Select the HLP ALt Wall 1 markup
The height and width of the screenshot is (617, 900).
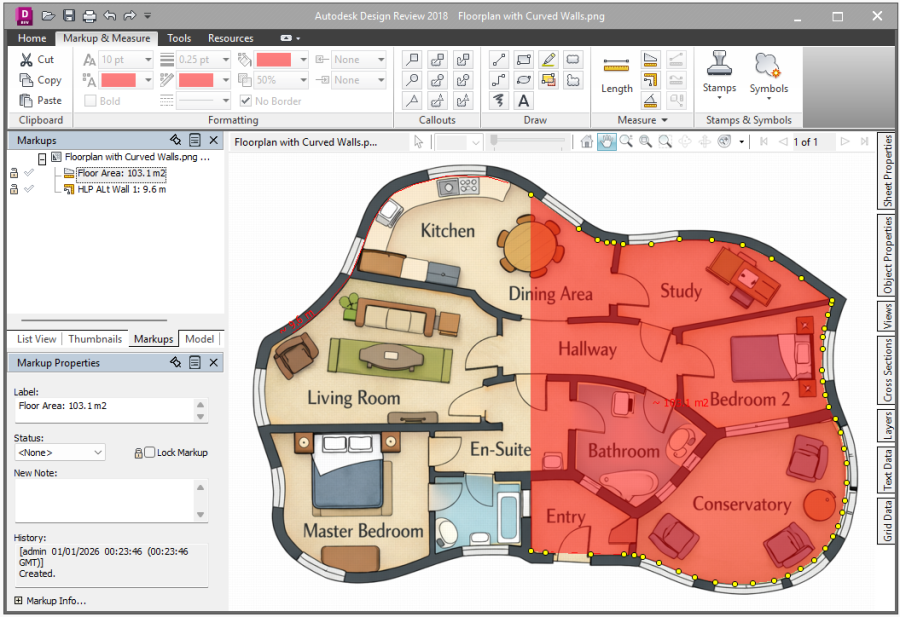pos(121,188)
